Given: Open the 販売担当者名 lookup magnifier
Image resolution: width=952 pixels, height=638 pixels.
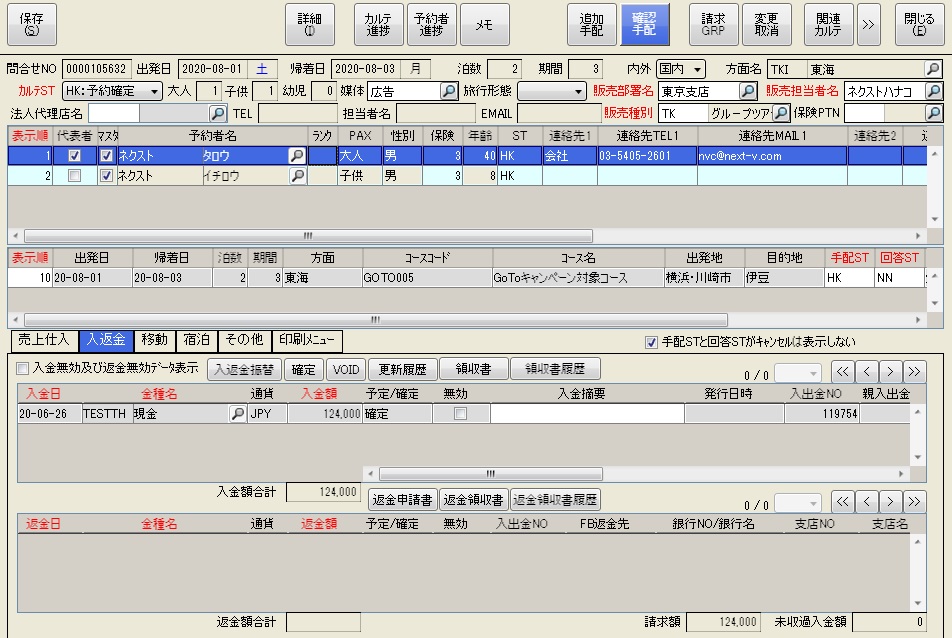Looking at the screenshot, I should click(x=933, y=91).
